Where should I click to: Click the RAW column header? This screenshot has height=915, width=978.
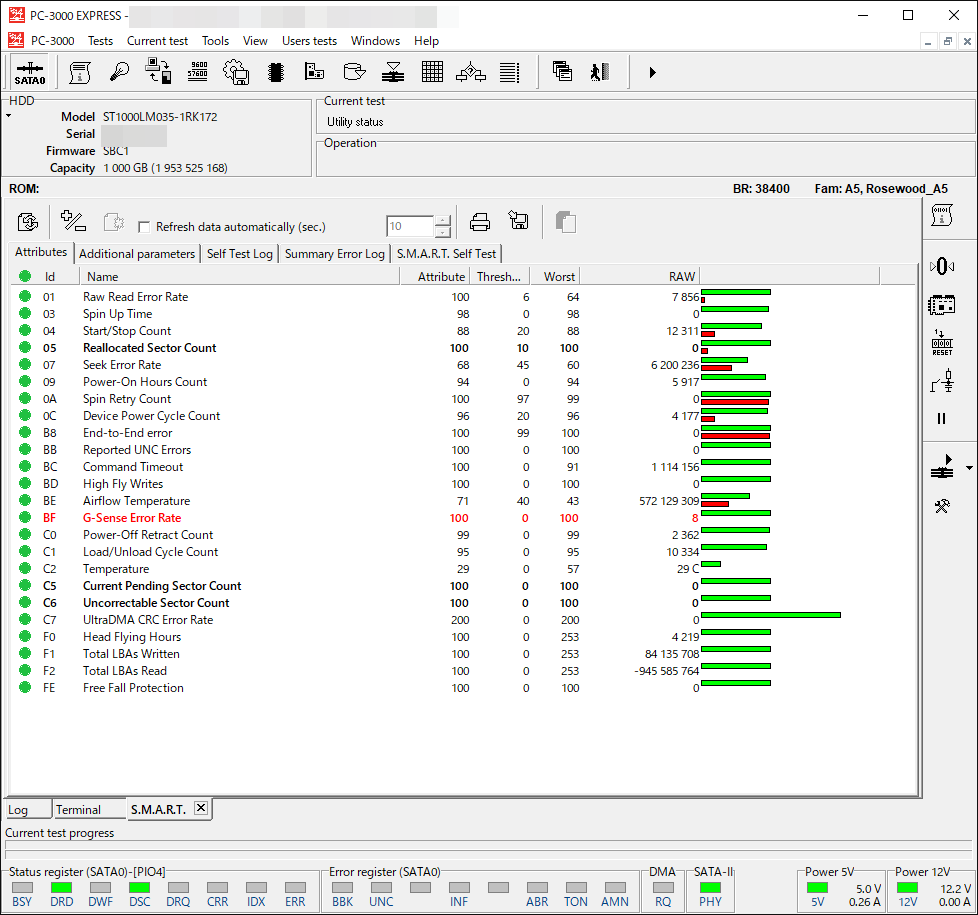[640, 276]
